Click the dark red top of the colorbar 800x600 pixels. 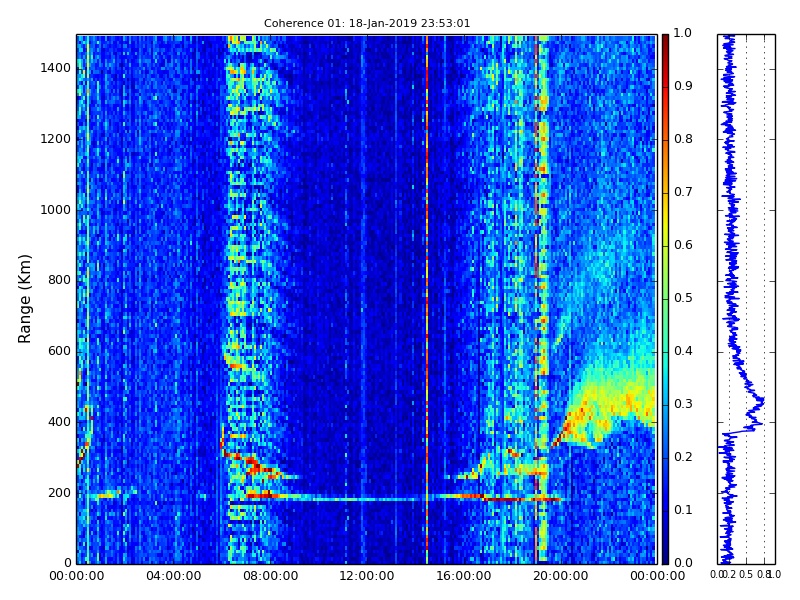(665, 43)
